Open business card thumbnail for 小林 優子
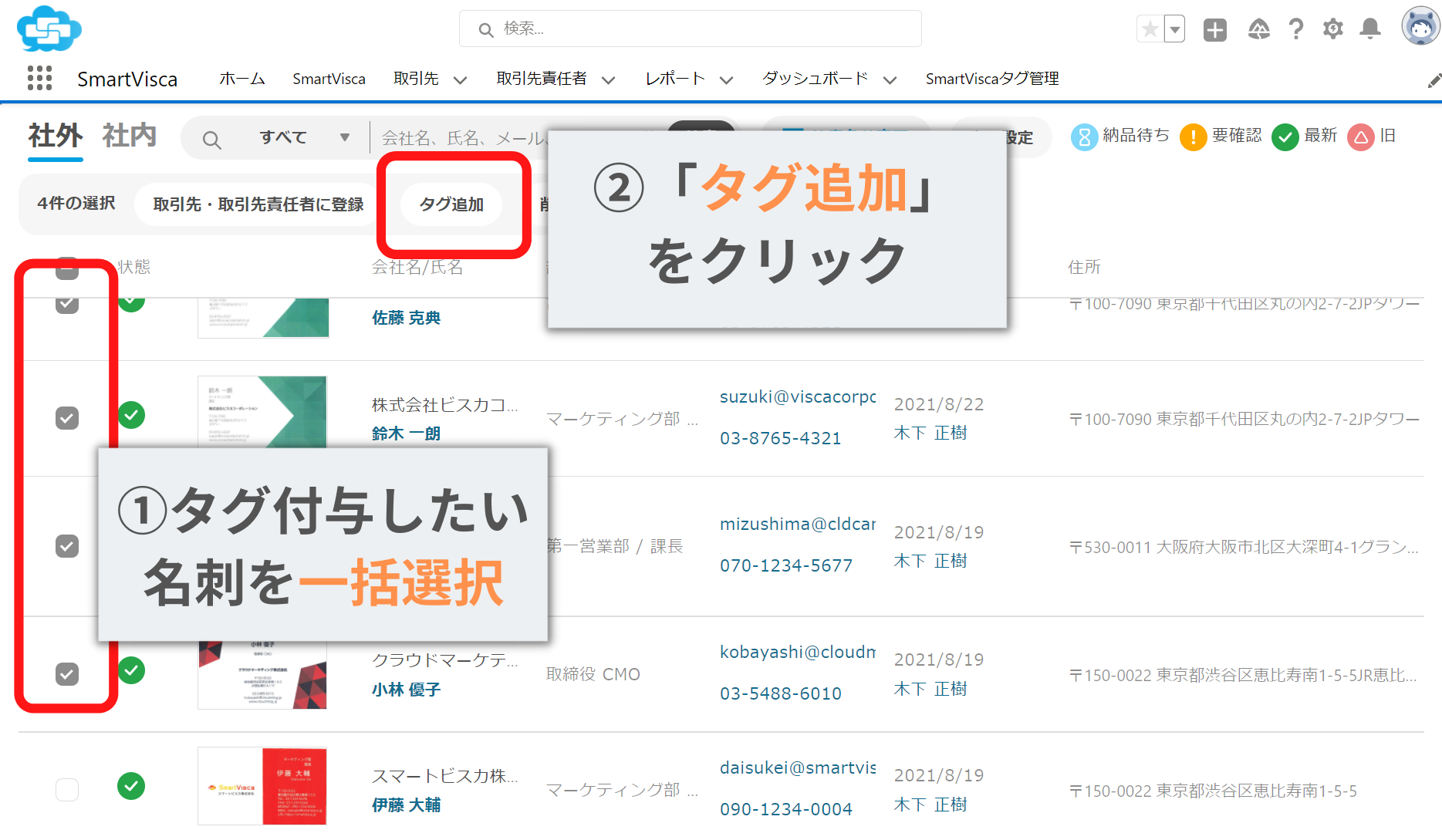1442x840 pixels. (x=262, y=675)
